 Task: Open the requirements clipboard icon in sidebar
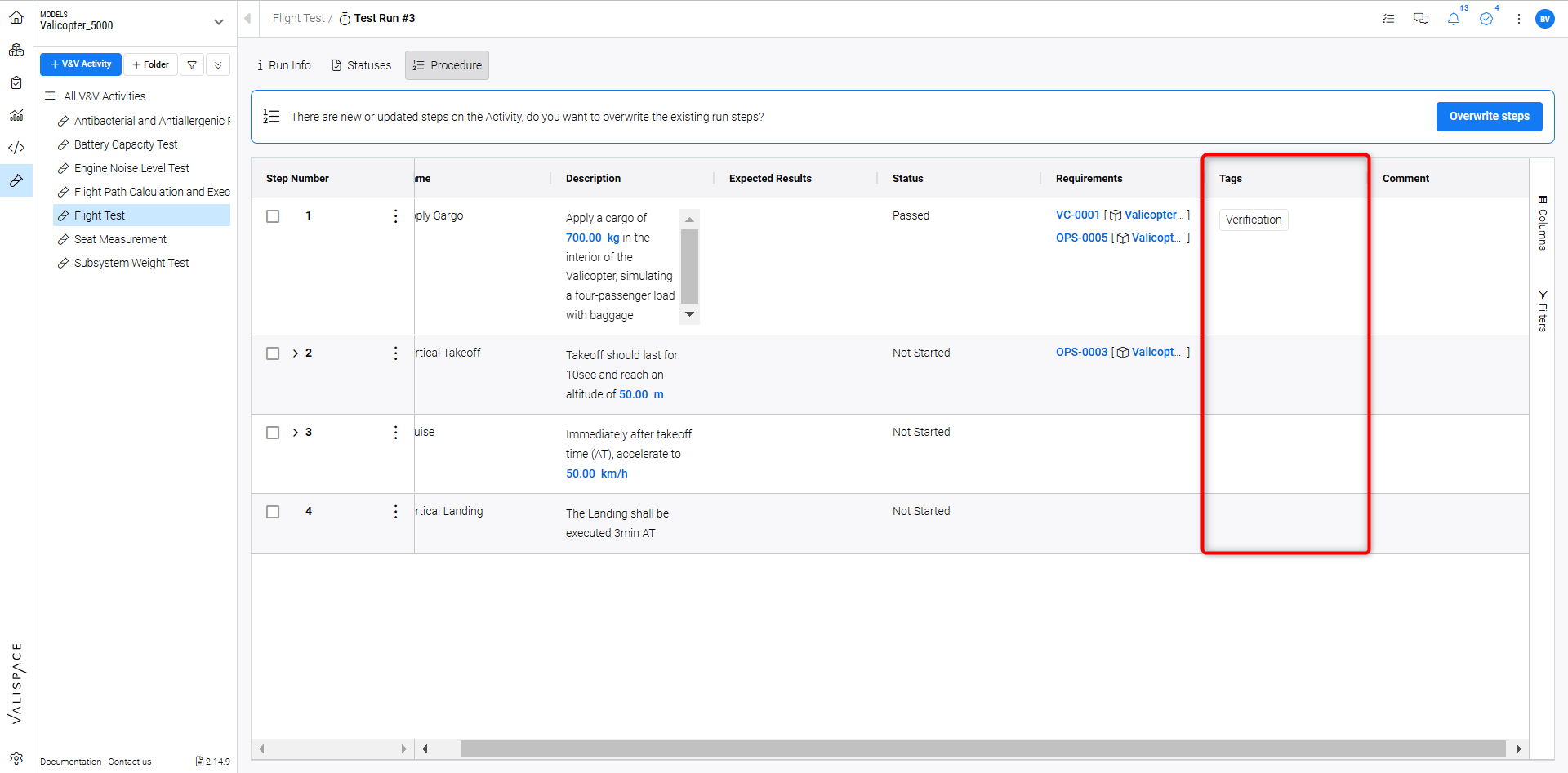pyautogui.click(x=16, y=82)
